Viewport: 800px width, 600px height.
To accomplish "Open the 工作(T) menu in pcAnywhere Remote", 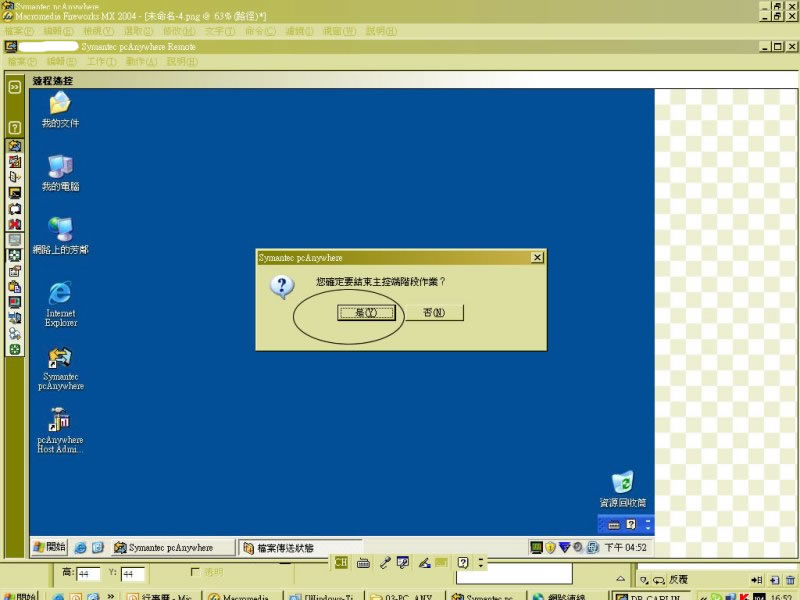I will (101, 62).
